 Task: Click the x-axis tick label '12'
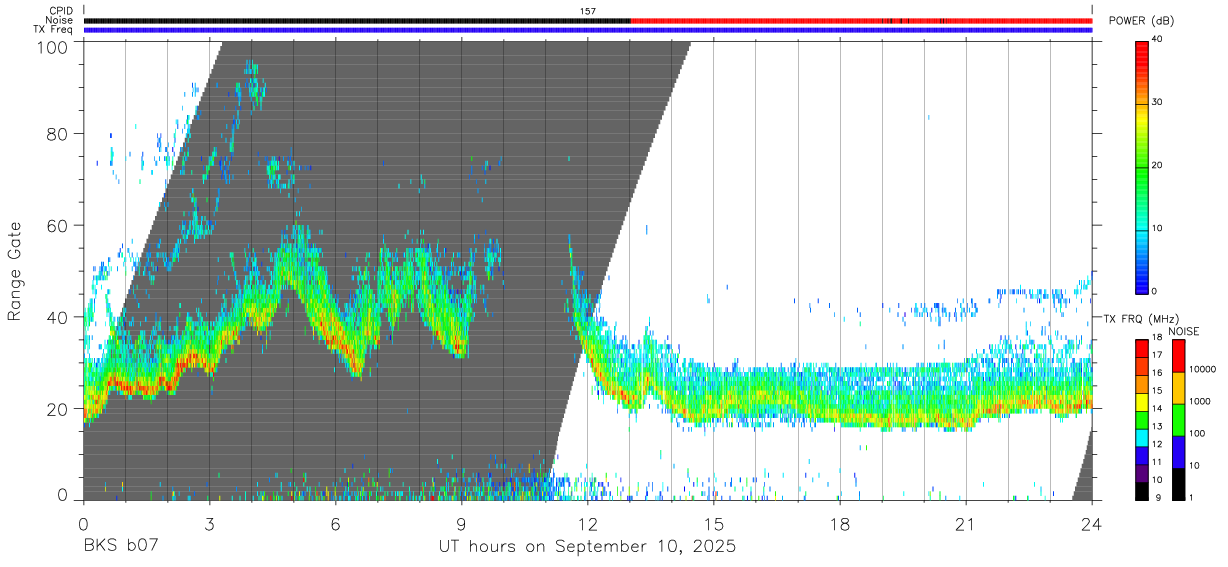588,524
